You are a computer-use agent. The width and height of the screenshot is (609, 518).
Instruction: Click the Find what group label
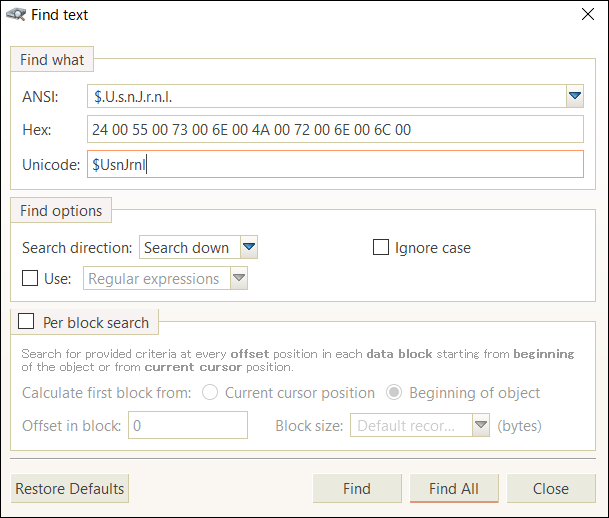tap(52, 59)
